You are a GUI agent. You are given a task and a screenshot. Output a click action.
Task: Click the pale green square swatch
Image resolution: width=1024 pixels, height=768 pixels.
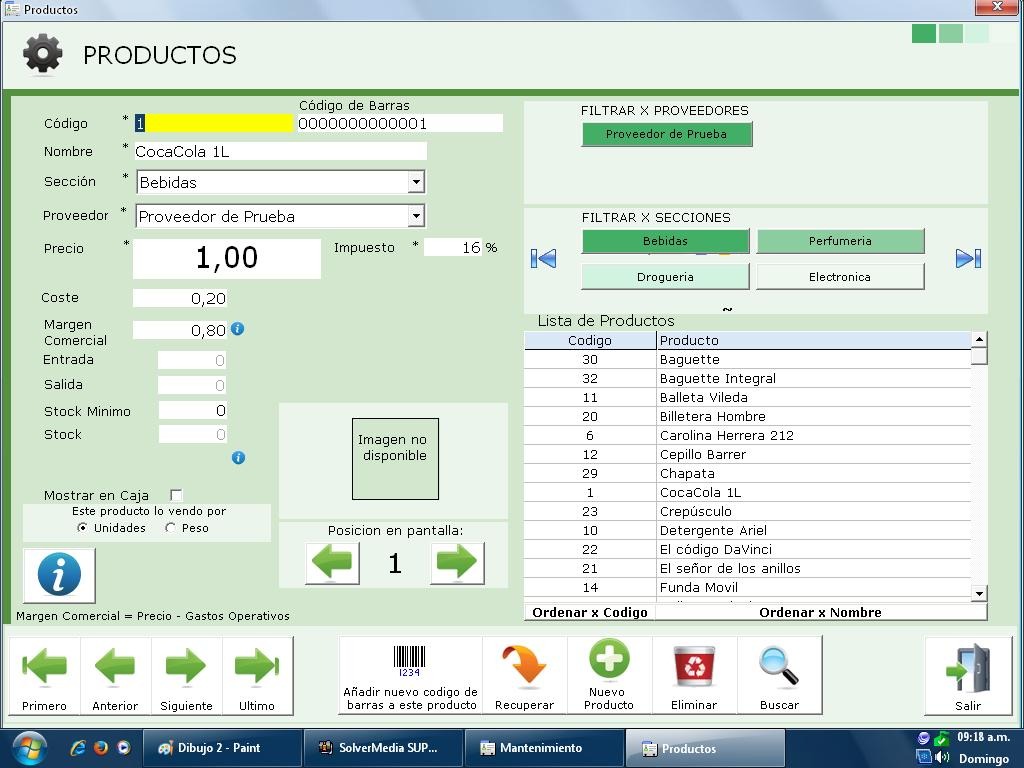(977, 33)
